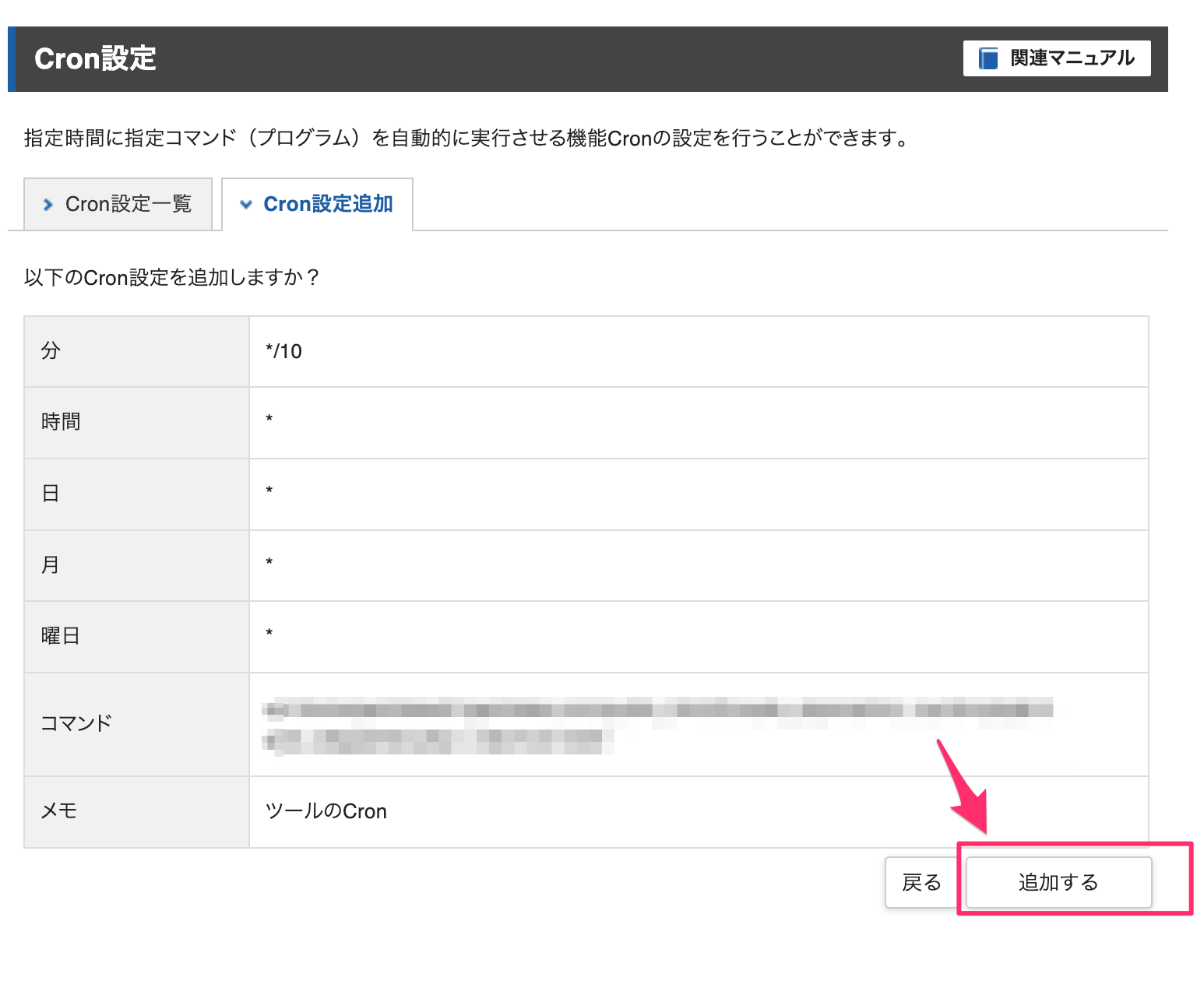Click the メモ row label

coord(59,811)
